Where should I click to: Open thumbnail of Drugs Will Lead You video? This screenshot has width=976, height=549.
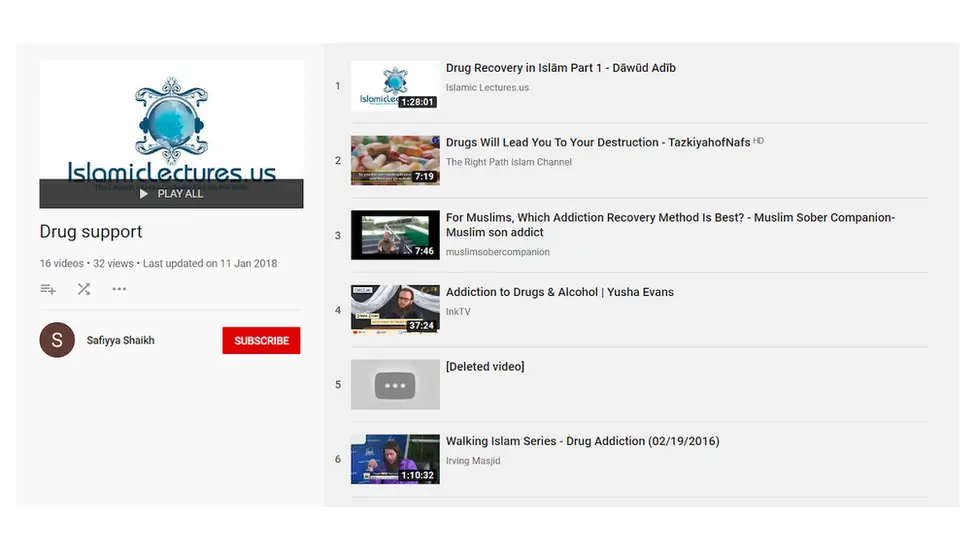click(395, 161)
